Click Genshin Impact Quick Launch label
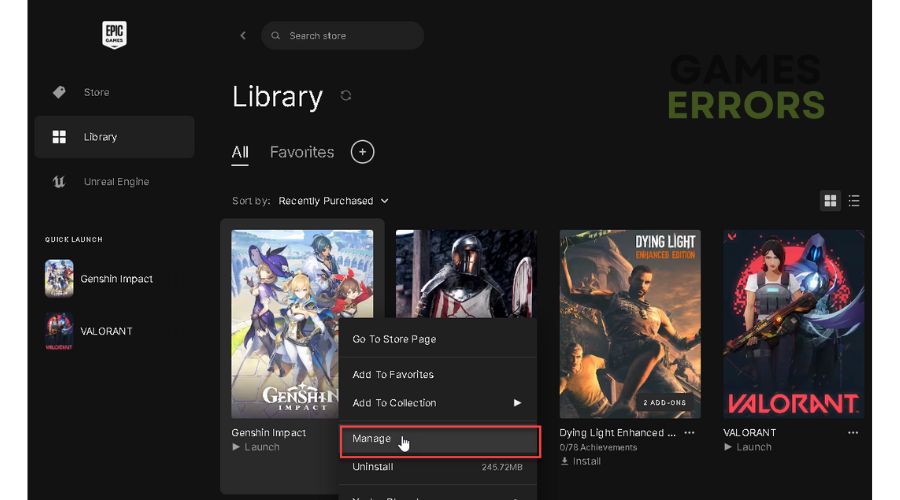Image resolution: width=900 pixels, height=500 pixels. pyautogui.click(x=117, y=279)
